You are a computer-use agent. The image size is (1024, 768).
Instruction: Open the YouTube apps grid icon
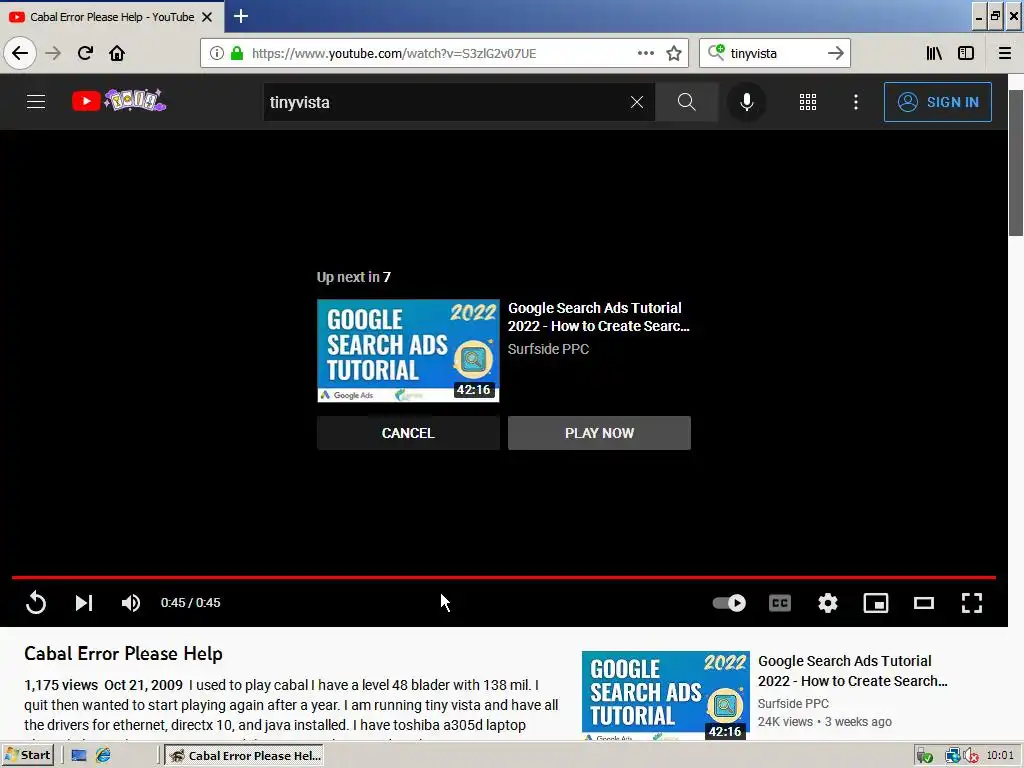pos(808,102)
